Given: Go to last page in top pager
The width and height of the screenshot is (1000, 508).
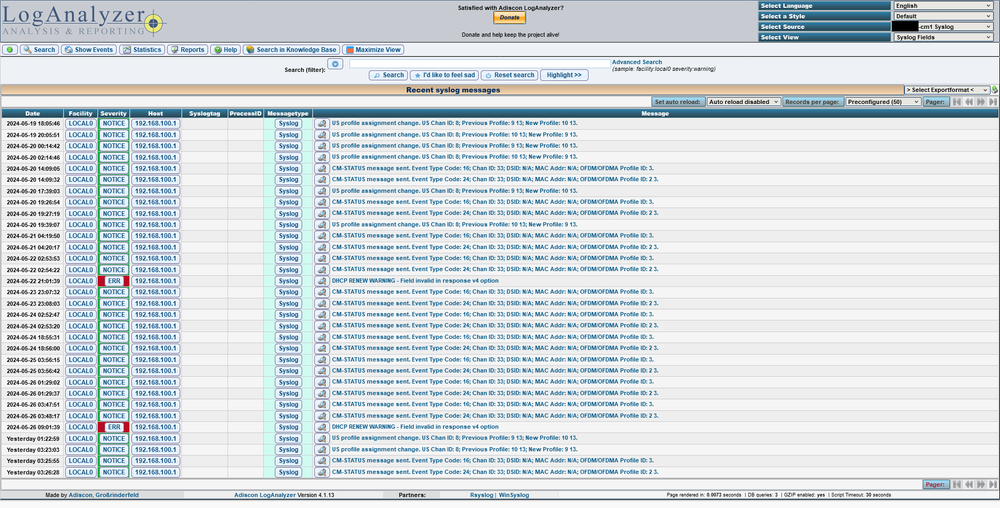Looking at the screenshot, I should click(x=993, y=102).
